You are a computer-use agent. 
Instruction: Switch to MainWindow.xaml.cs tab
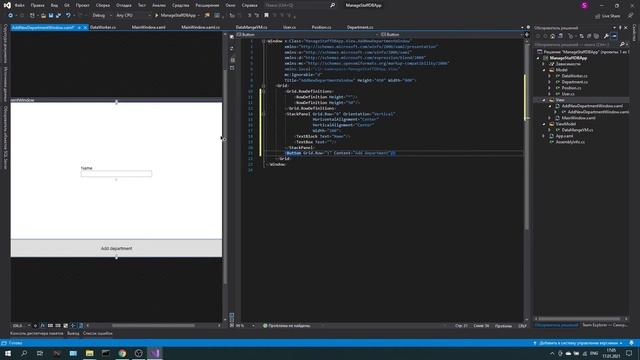tap(200, 27)
